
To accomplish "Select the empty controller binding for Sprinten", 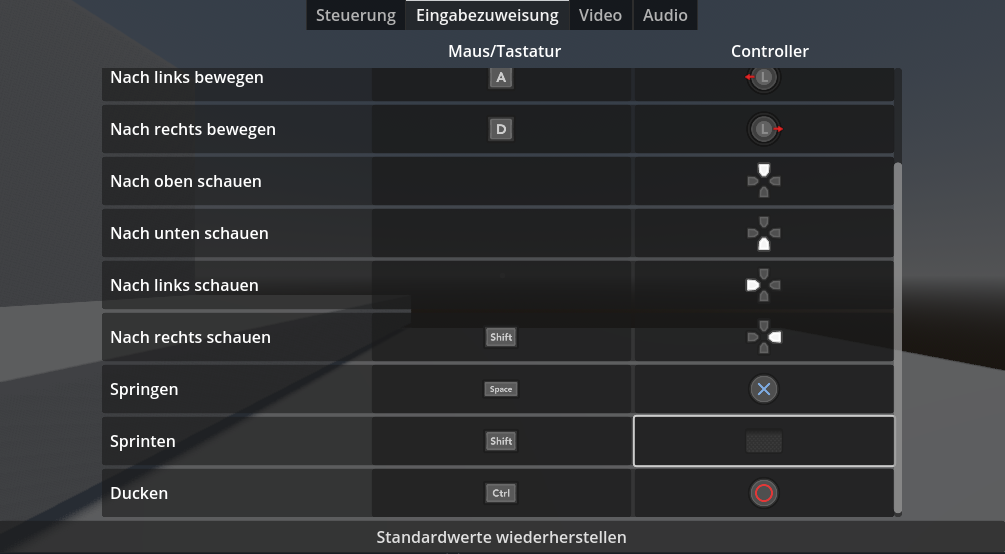I will [x=764, y=441].
